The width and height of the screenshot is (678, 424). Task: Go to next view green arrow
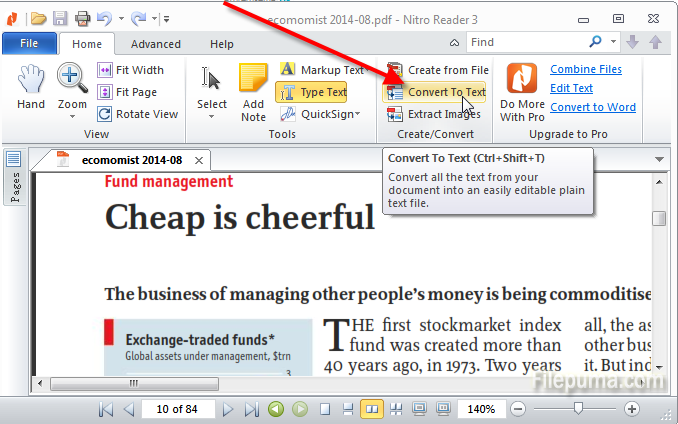[300, 409]
